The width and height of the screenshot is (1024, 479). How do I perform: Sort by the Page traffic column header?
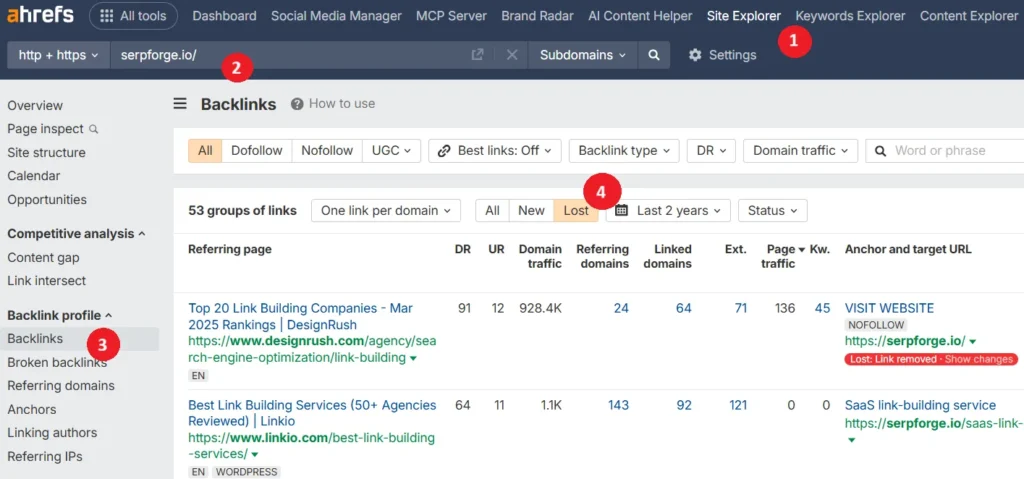coord(783,256)
